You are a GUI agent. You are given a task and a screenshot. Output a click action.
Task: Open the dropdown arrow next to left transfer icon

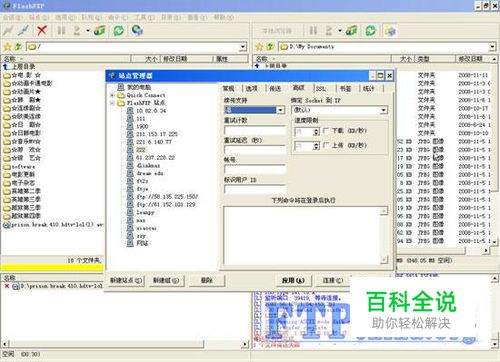(88, 31)
